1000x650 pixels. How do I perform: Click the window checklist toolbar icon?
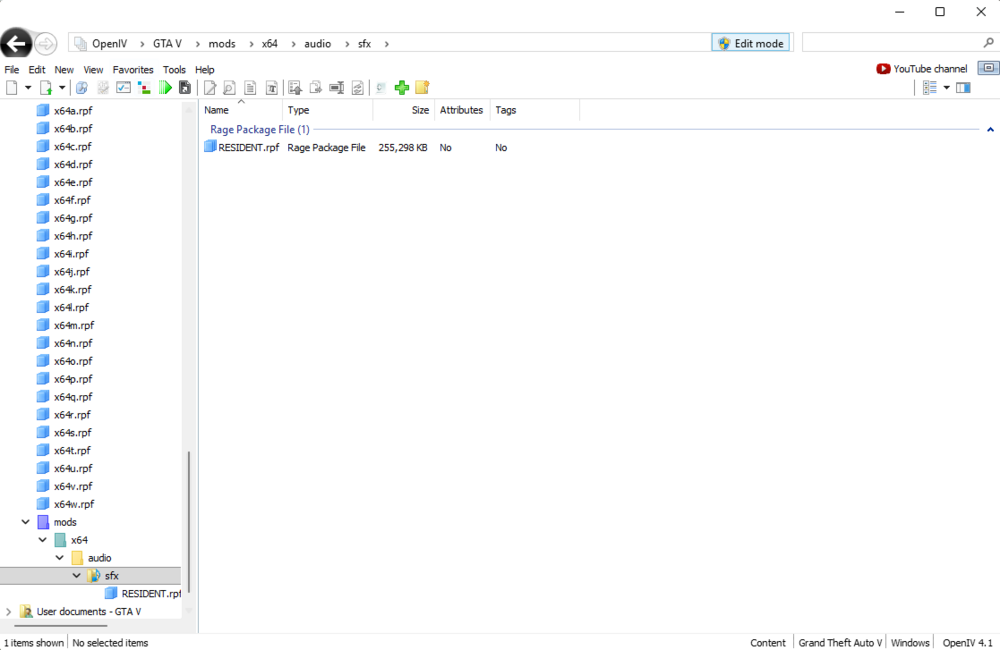123,87
